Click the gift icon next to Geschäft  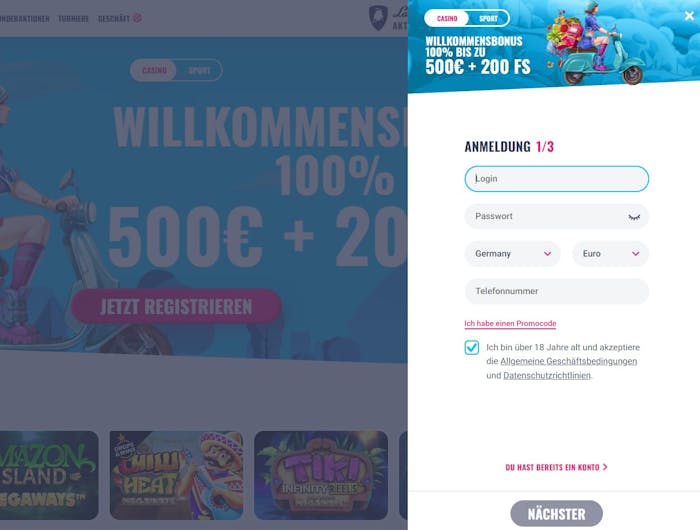coord(138,18)
